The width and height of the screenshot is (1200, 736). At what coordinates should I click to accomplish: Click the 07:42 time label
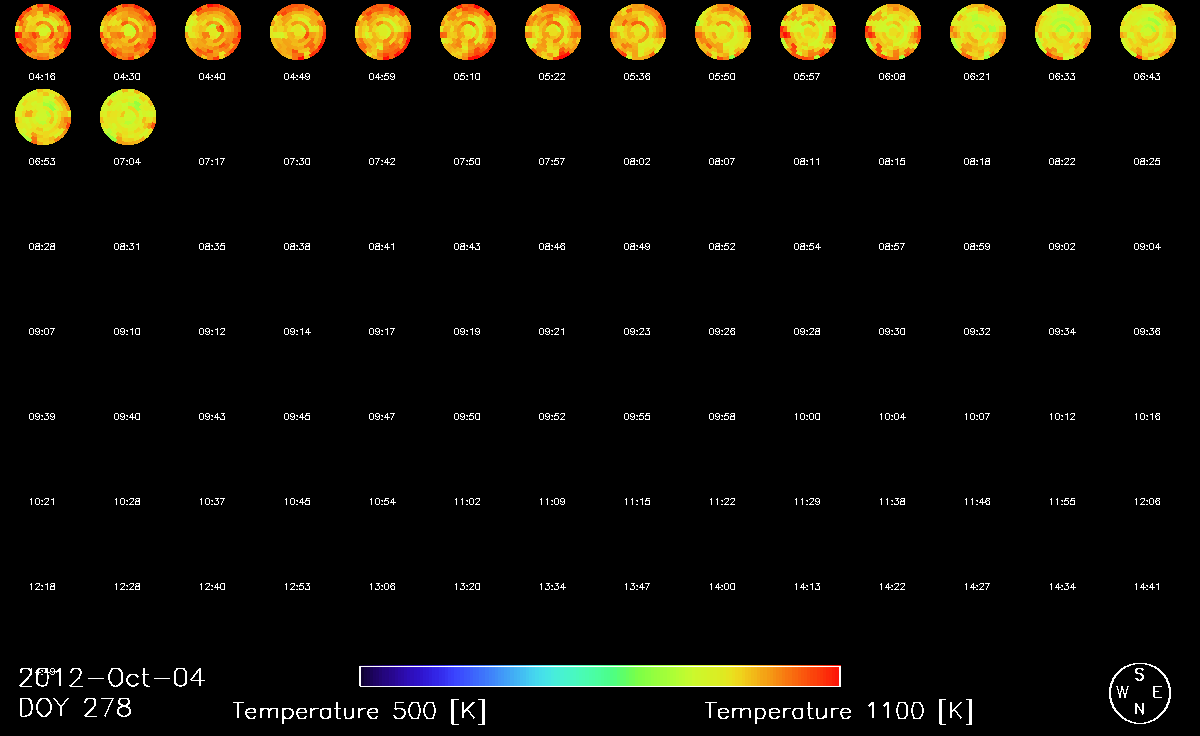[x=382, y=161]
